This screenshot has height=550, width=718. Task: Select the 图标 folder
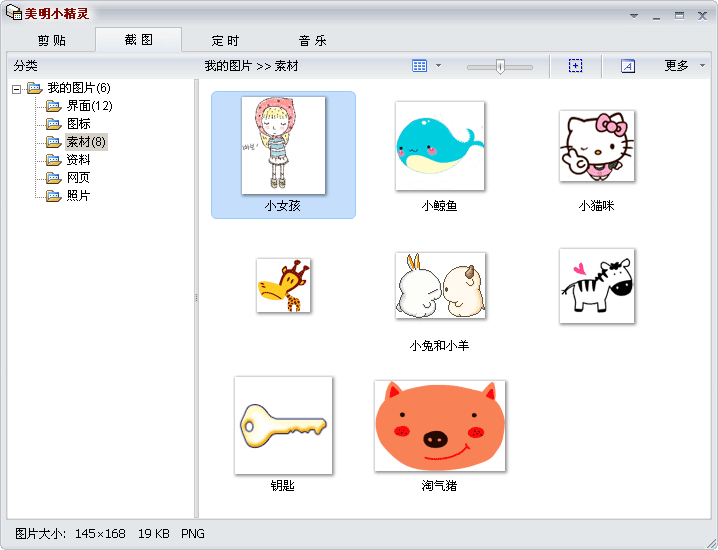[x=78, y=124]
